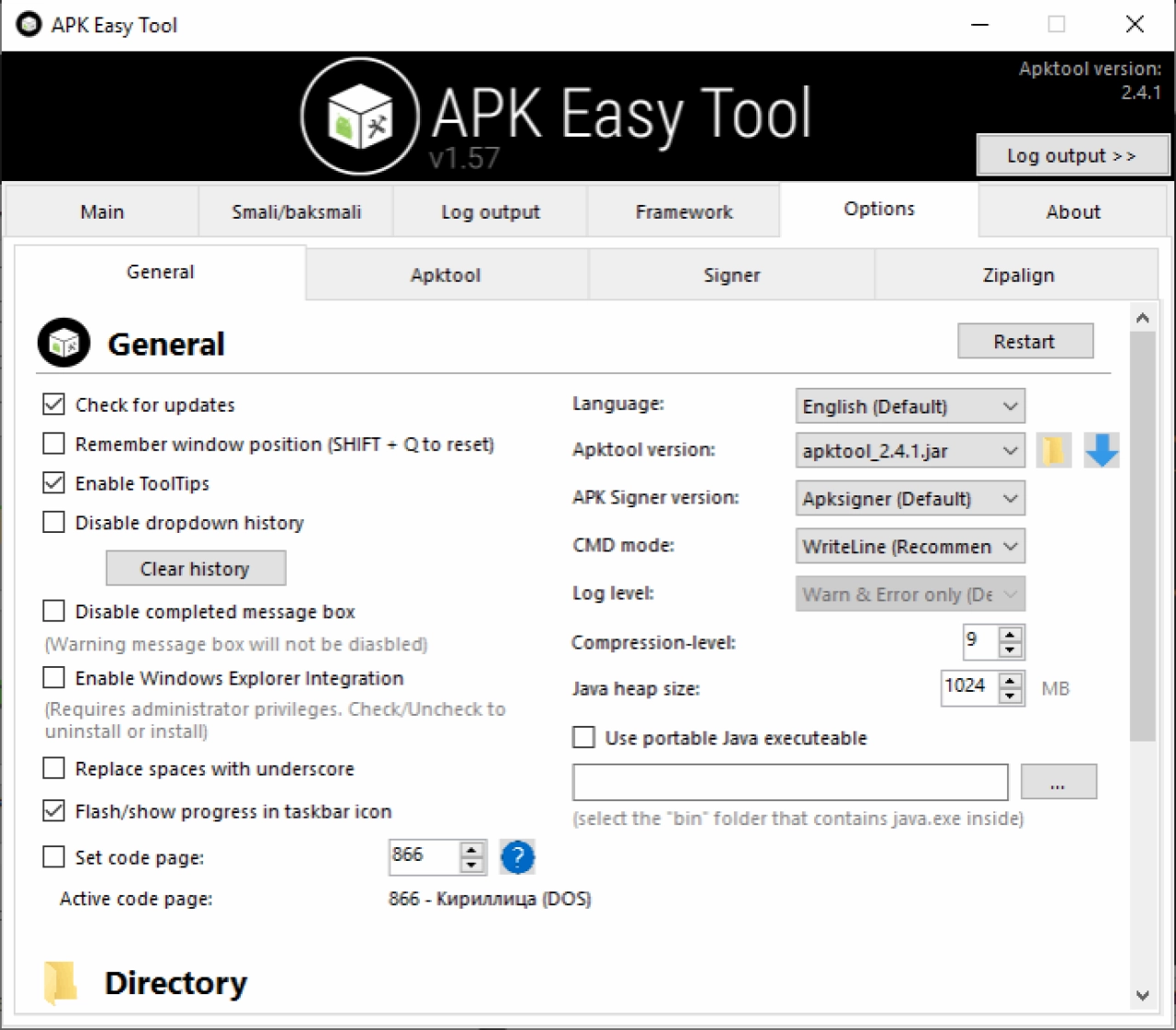Click the Directory folder icon
The height and width of the screenshot is (1030, 1176).
point(61,982)
